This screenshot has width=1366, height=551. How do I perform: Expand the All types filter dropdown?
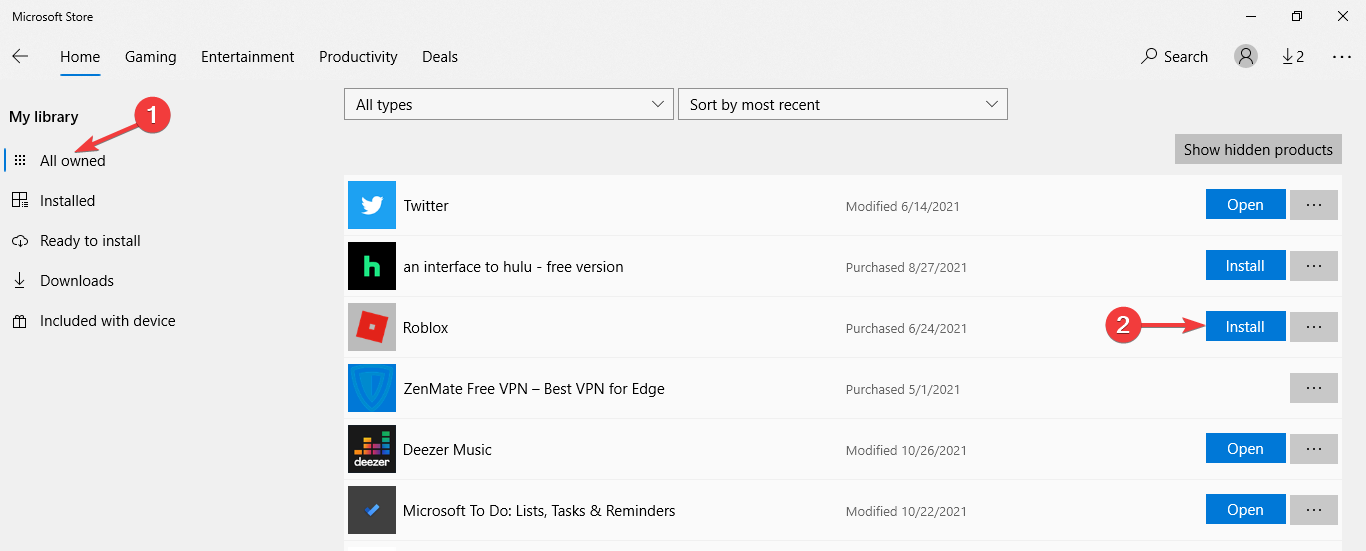pyautogui.click(x=508, y=105)
